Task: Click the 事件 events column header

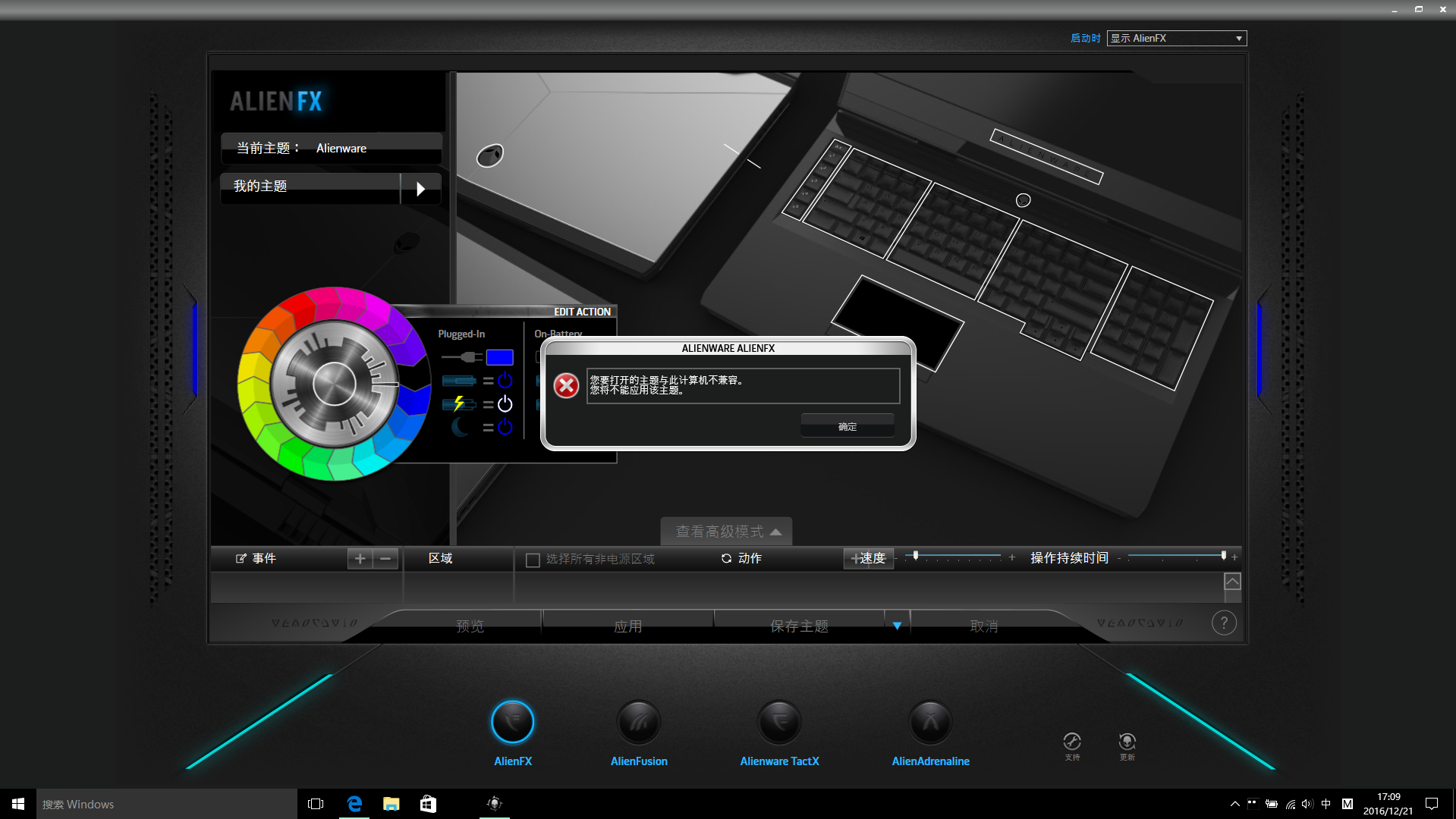Action: [x=264, y=558]
